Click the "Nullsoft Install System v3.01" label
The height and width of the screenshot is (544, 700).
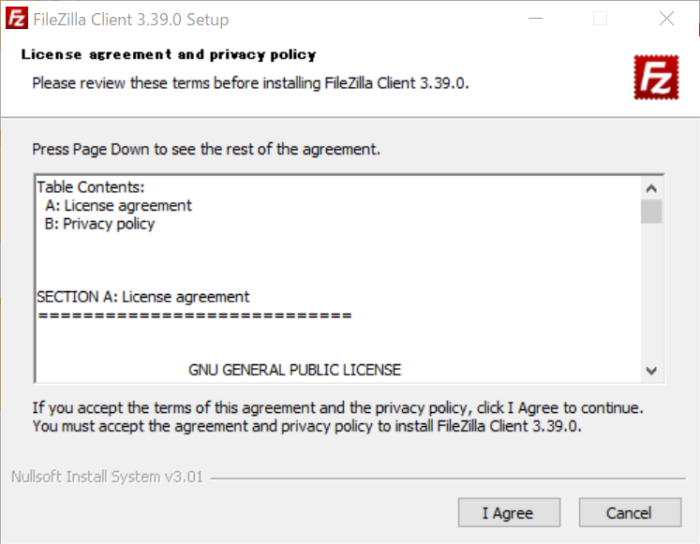click(x=106, y=477)
